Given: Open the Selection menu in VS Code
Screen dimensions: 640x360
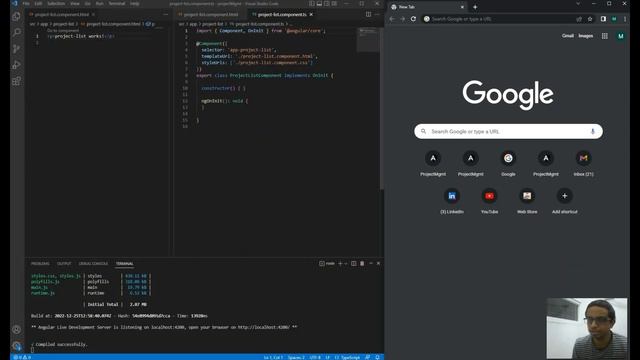Looking at the screenshot, I should [56, 4].
